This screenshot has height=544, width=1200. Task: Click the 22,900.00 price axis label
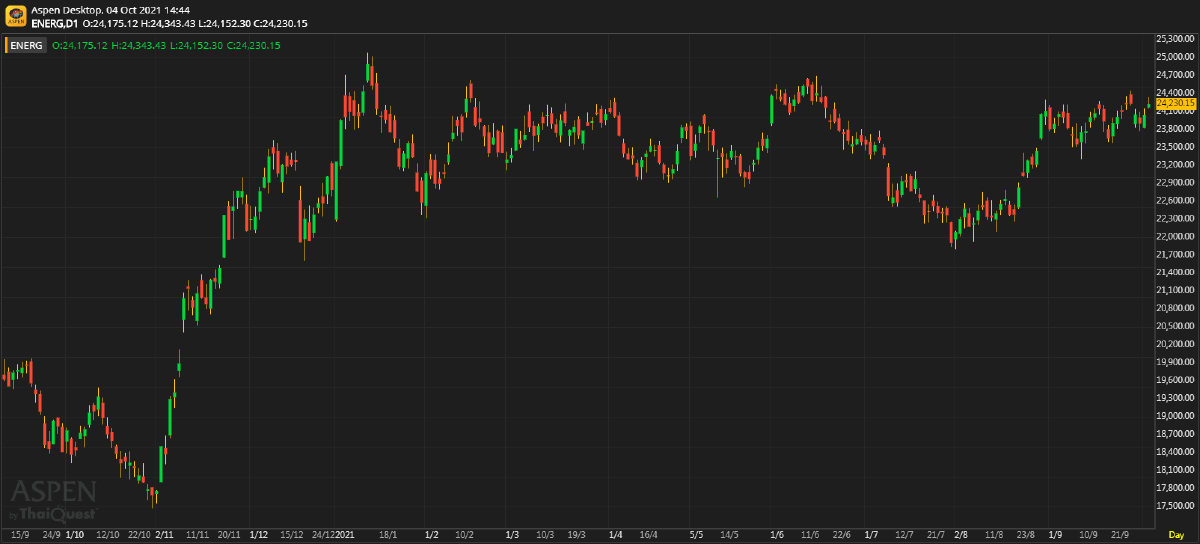[1176, 182]
